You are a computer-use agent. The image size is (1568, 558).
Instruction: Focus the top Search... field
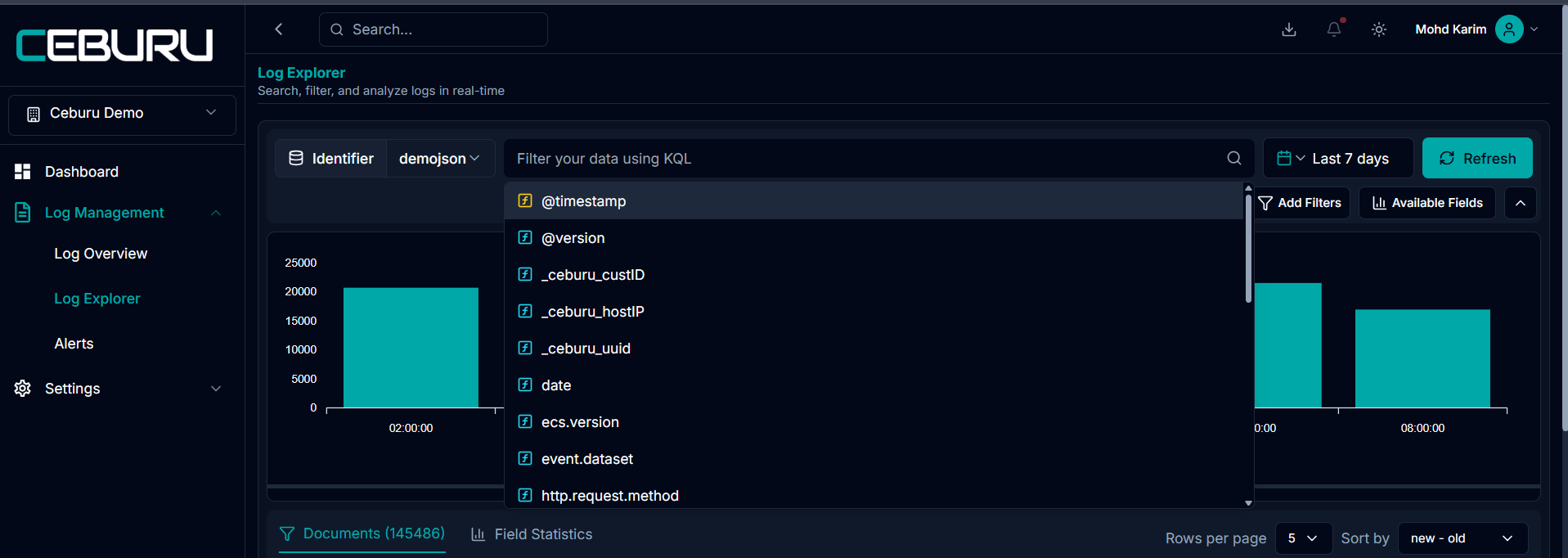point(434,29)
